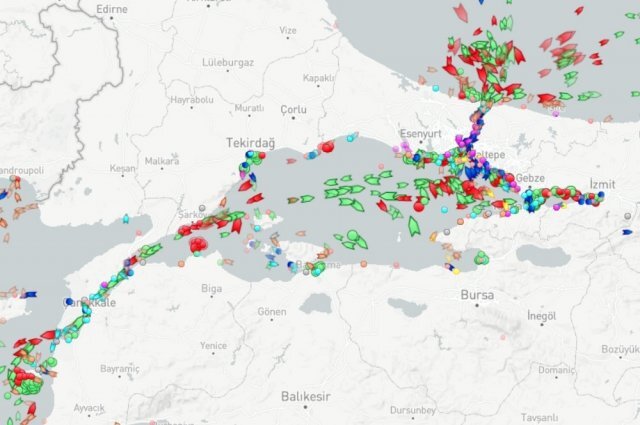Viewport: 640px width, 425px height.
Task: Select the Gönen town label
Action: coord(271,312)
